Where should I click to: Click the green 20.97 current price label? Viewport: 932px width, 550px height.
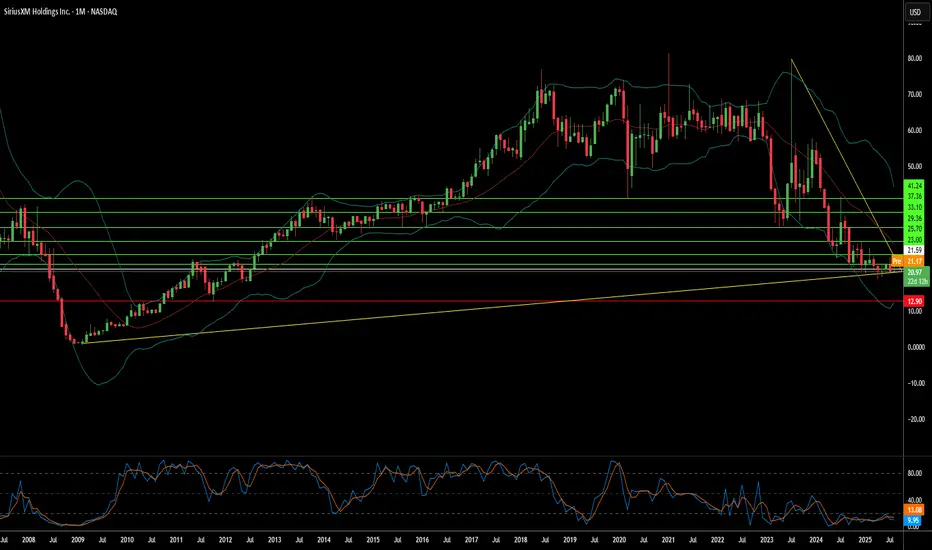(913, 271)
